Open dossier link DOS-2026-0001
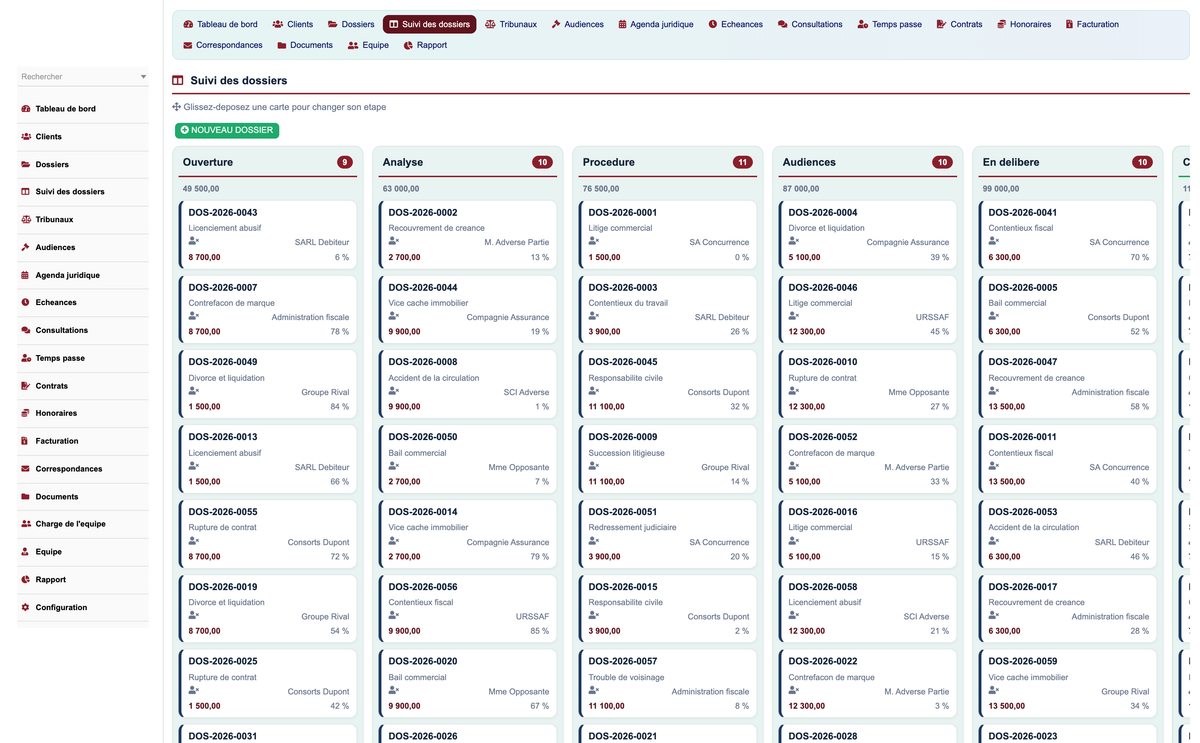The height and width of the screenshot is (743, 1200). click(x=623, y=213)
